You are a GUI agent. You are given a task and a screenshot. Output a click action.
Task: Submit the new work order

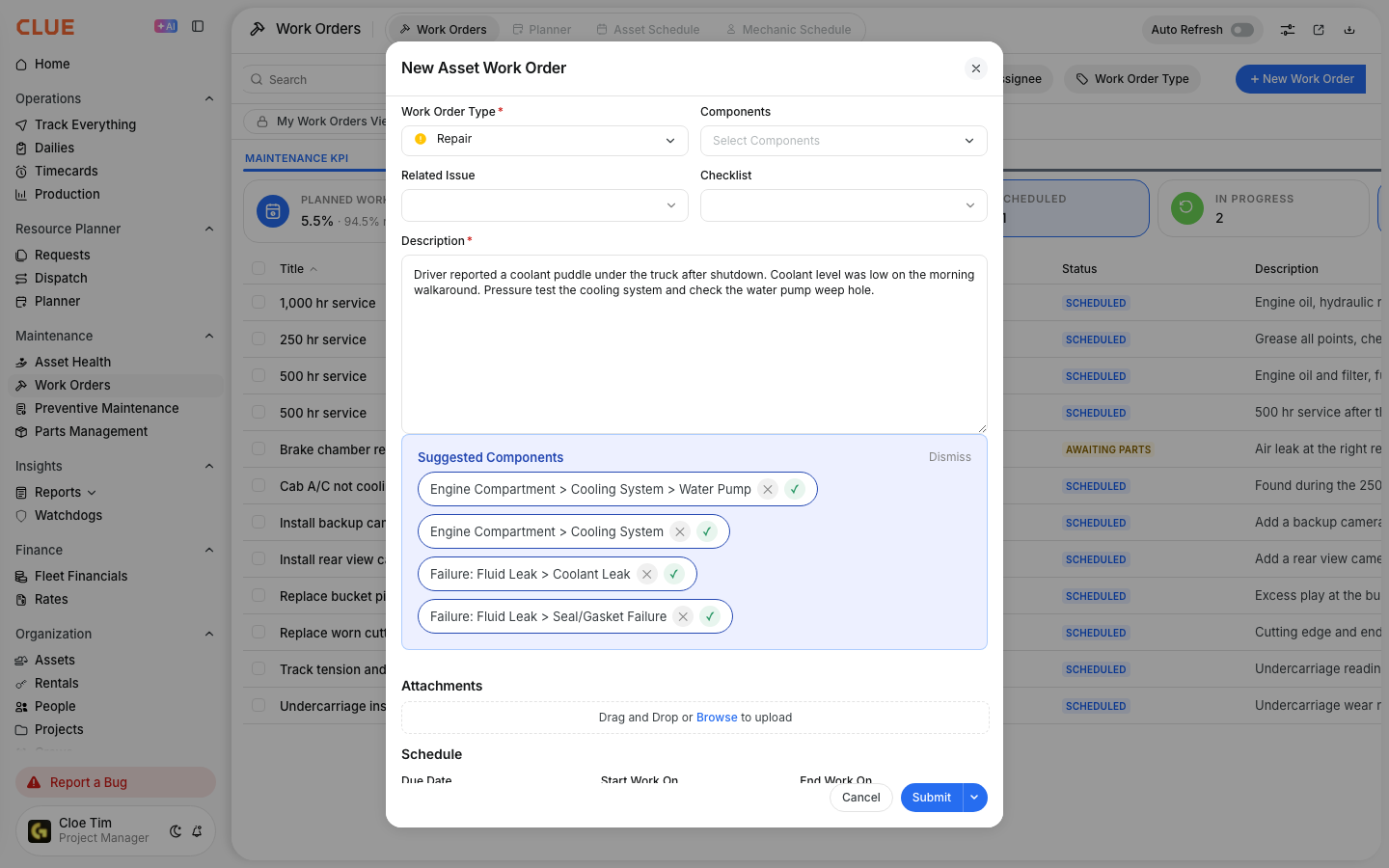932,798
